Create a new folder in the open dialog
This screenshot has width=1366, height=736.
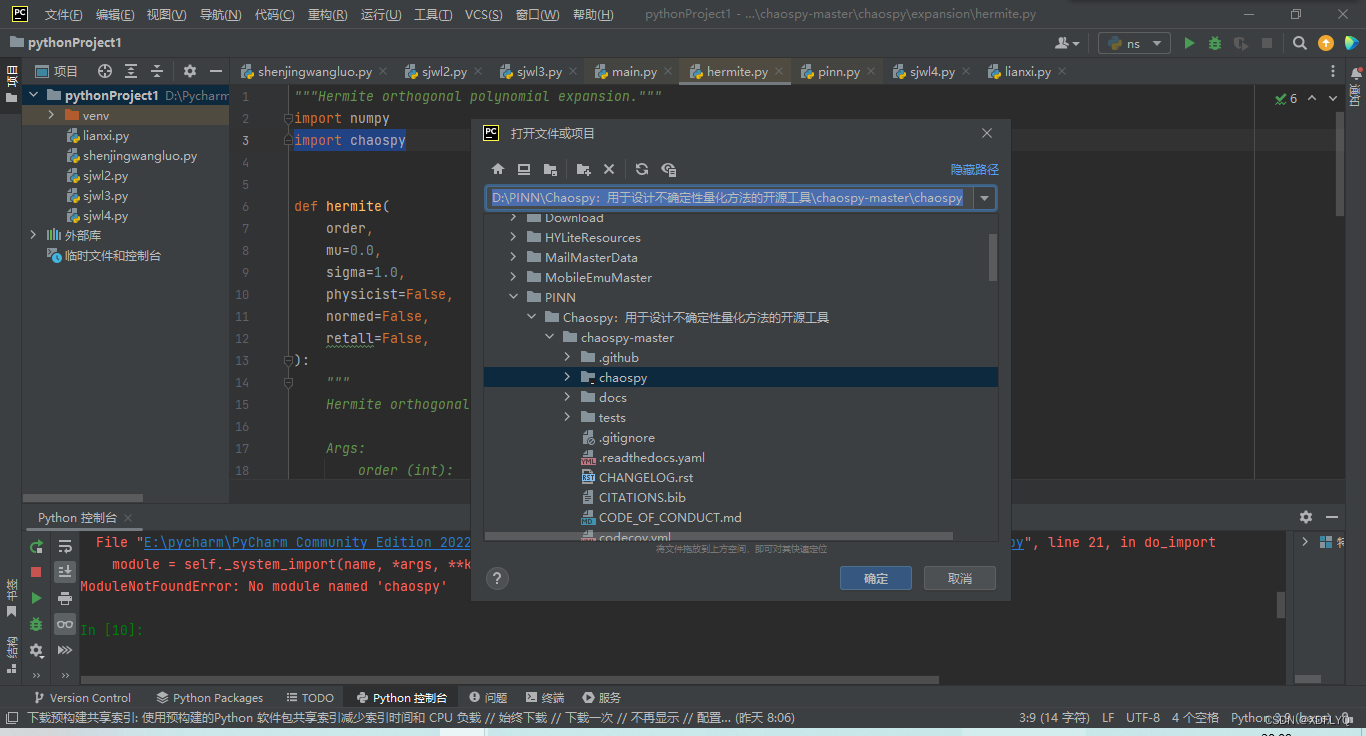point(583,169)
